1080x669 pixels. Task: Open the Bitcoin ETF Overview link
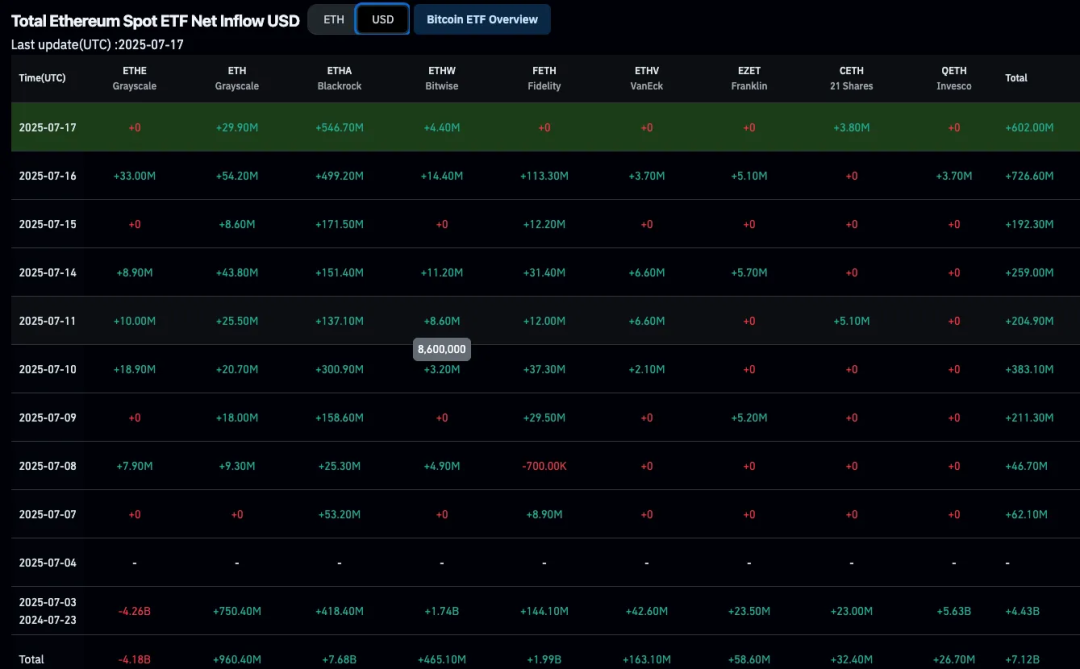pos(482,19)
